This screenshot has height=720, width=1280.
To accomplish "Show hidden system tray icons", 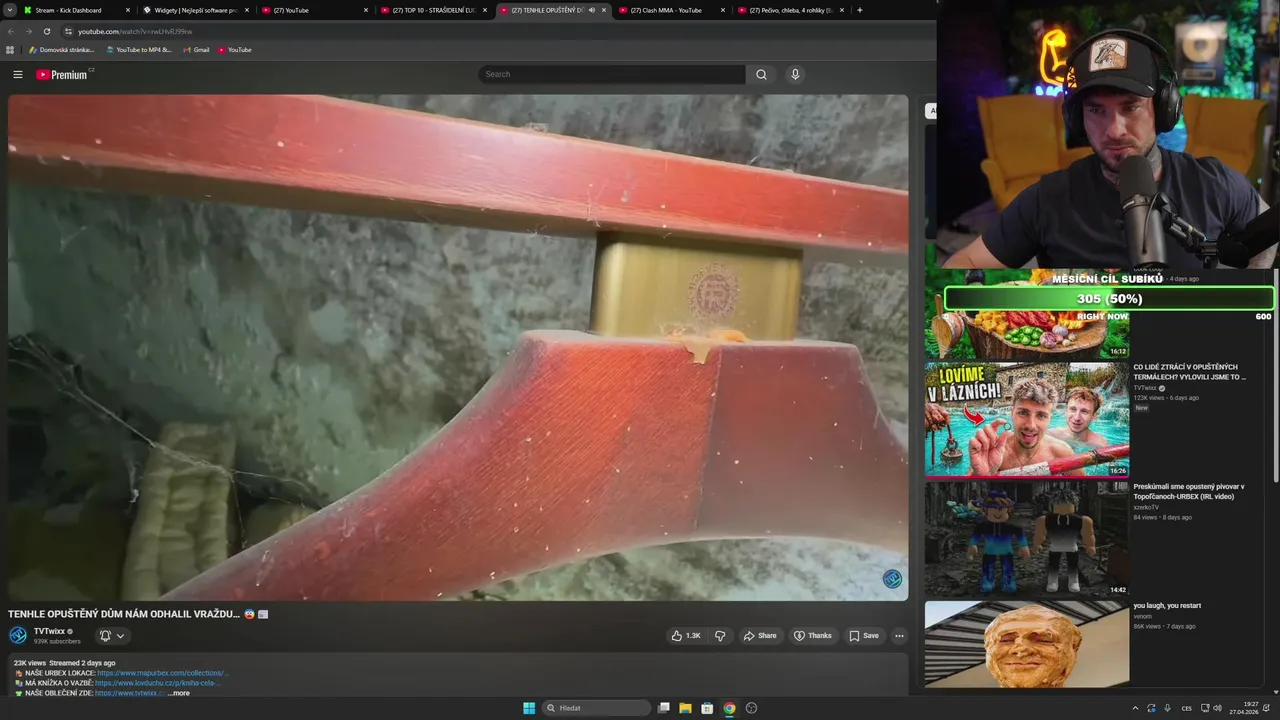I will (1135, 708).
